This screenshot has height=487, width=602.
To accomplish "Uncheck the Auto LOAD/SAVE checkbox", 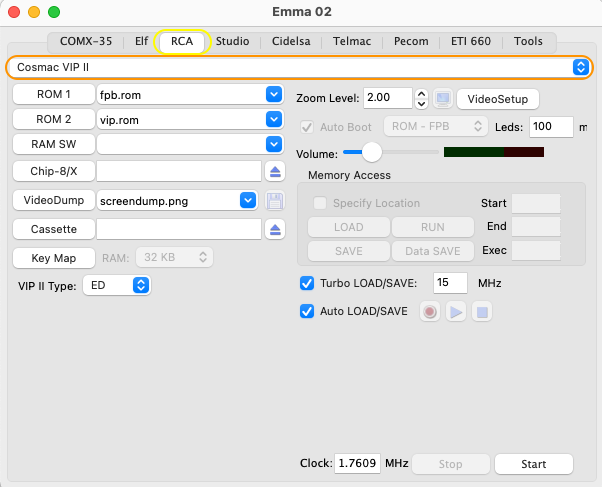I will [x=307, y=311].
